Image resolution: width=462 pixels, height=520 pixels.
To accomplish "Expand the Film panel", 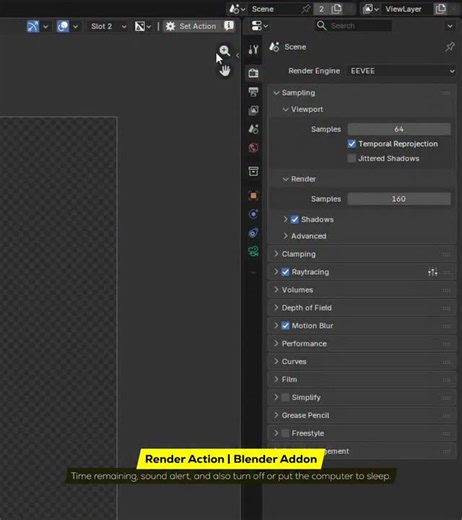I will [x=276, y=379].
